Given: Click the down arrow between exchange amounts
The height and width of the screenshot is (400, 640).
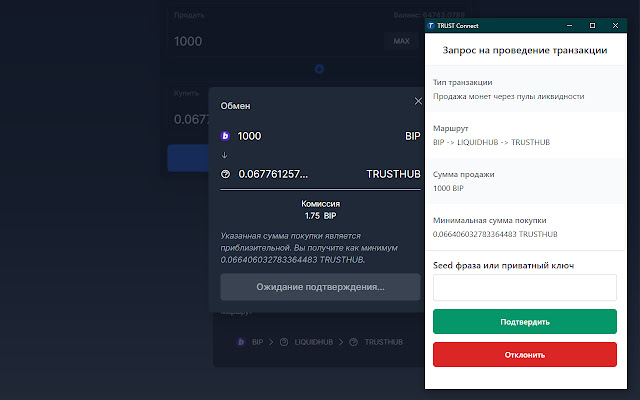Looking at the screenshot, I should [x=224, y=155].
